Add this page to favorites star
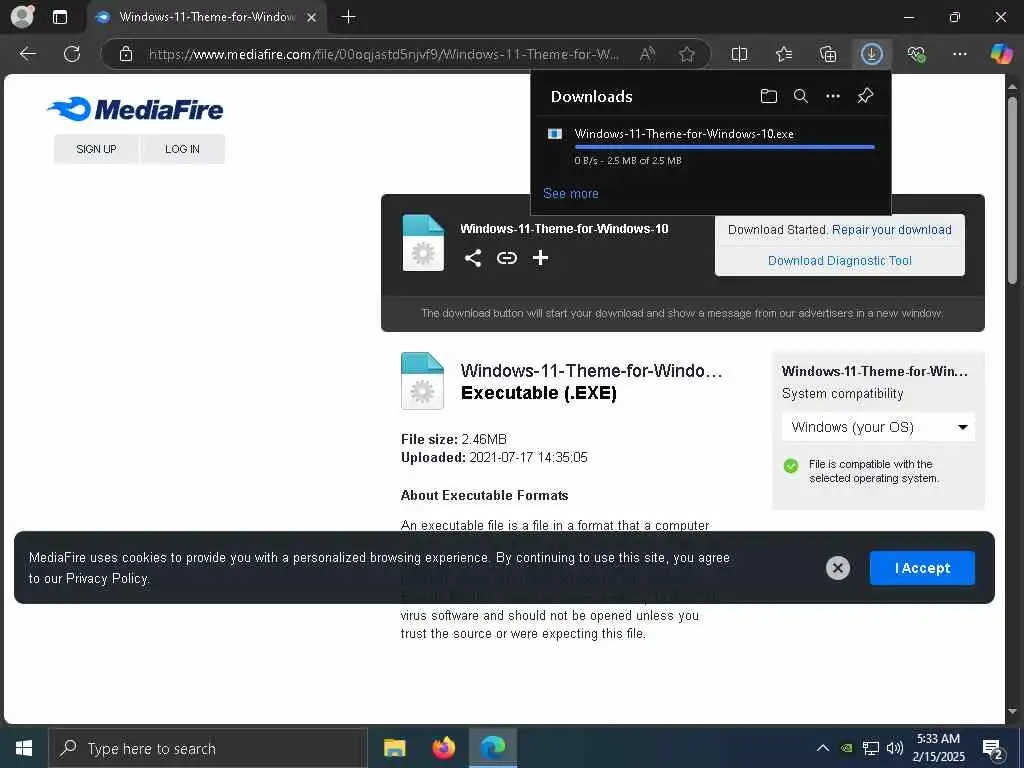Viewport: 1024px width, 768px height. point(686,54)
